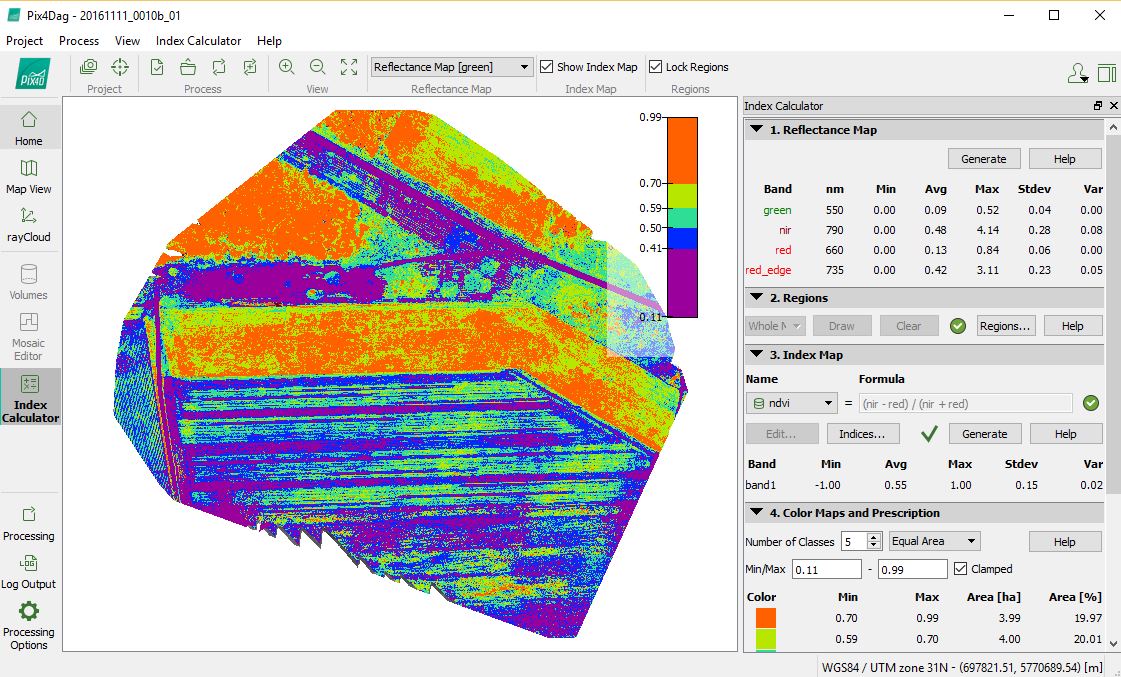
Task: Click the green checkmark beside Generate in Index Map
Action: [x=929, y=433]
